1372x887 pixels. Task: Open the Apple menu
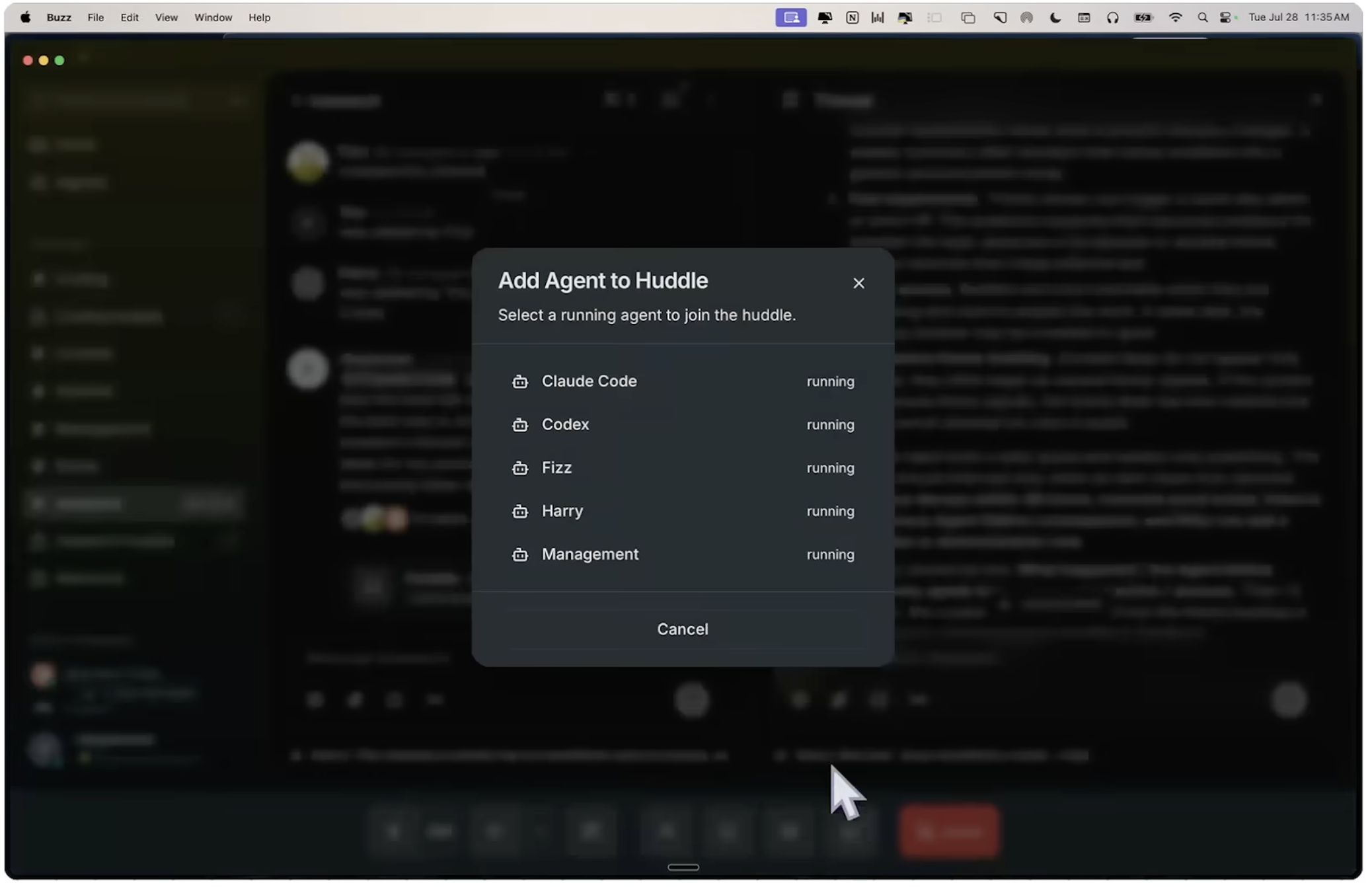(x=25, y=18)
